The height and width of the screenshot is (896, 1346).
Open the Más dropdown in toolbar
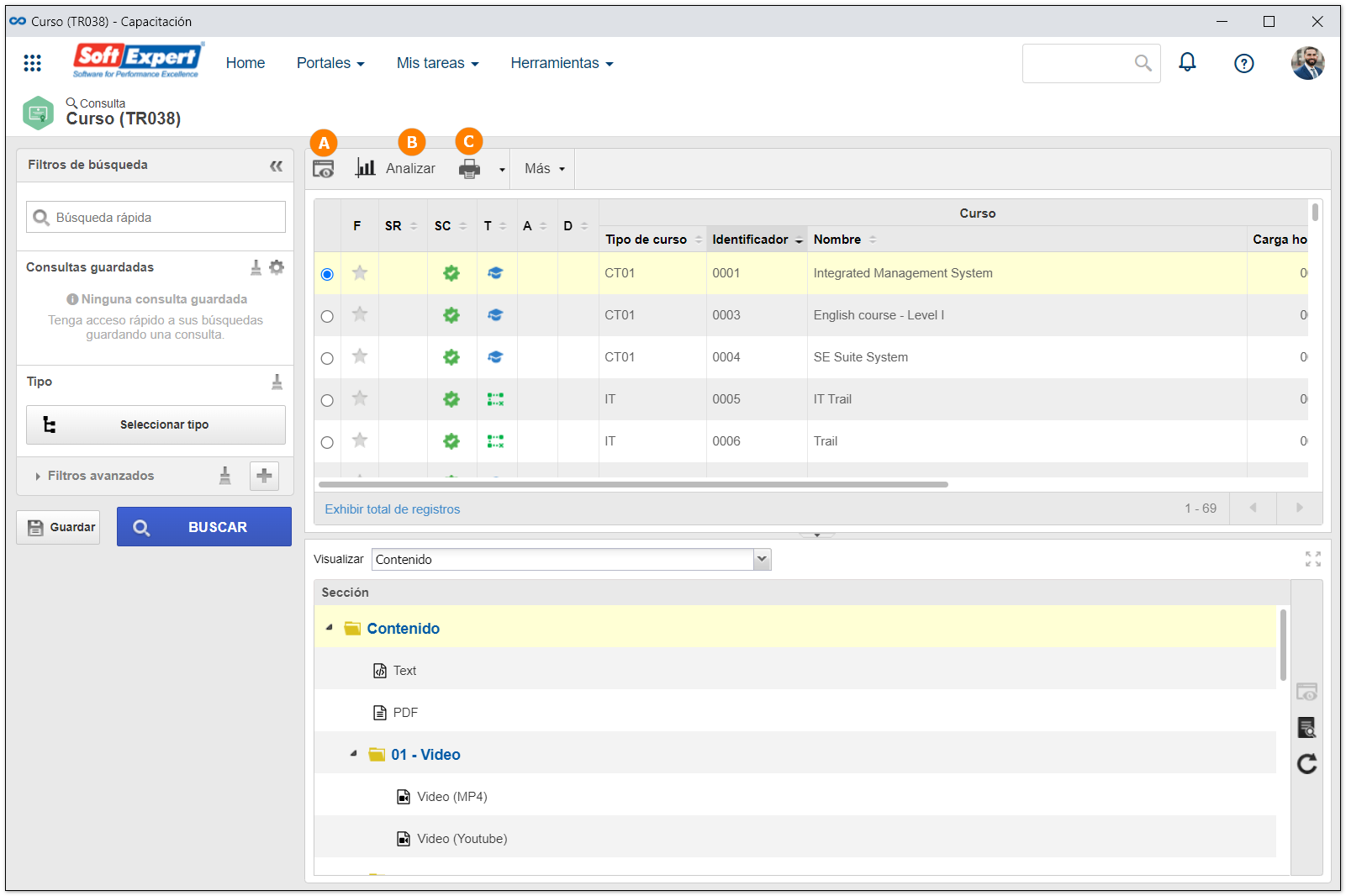544,169
